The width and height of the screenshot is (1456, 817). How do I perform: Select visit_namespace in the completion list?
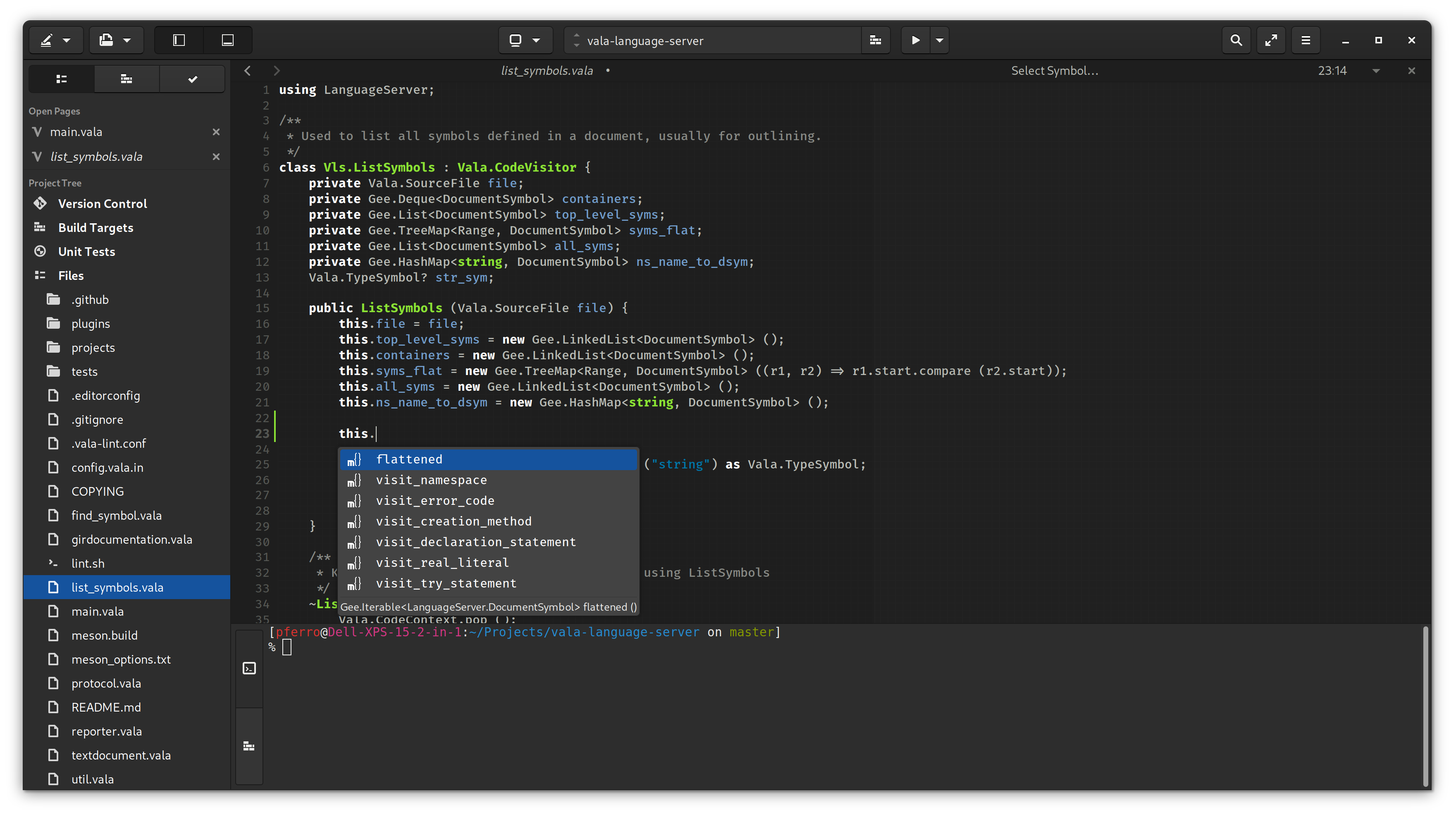click(x=431, y=480)
